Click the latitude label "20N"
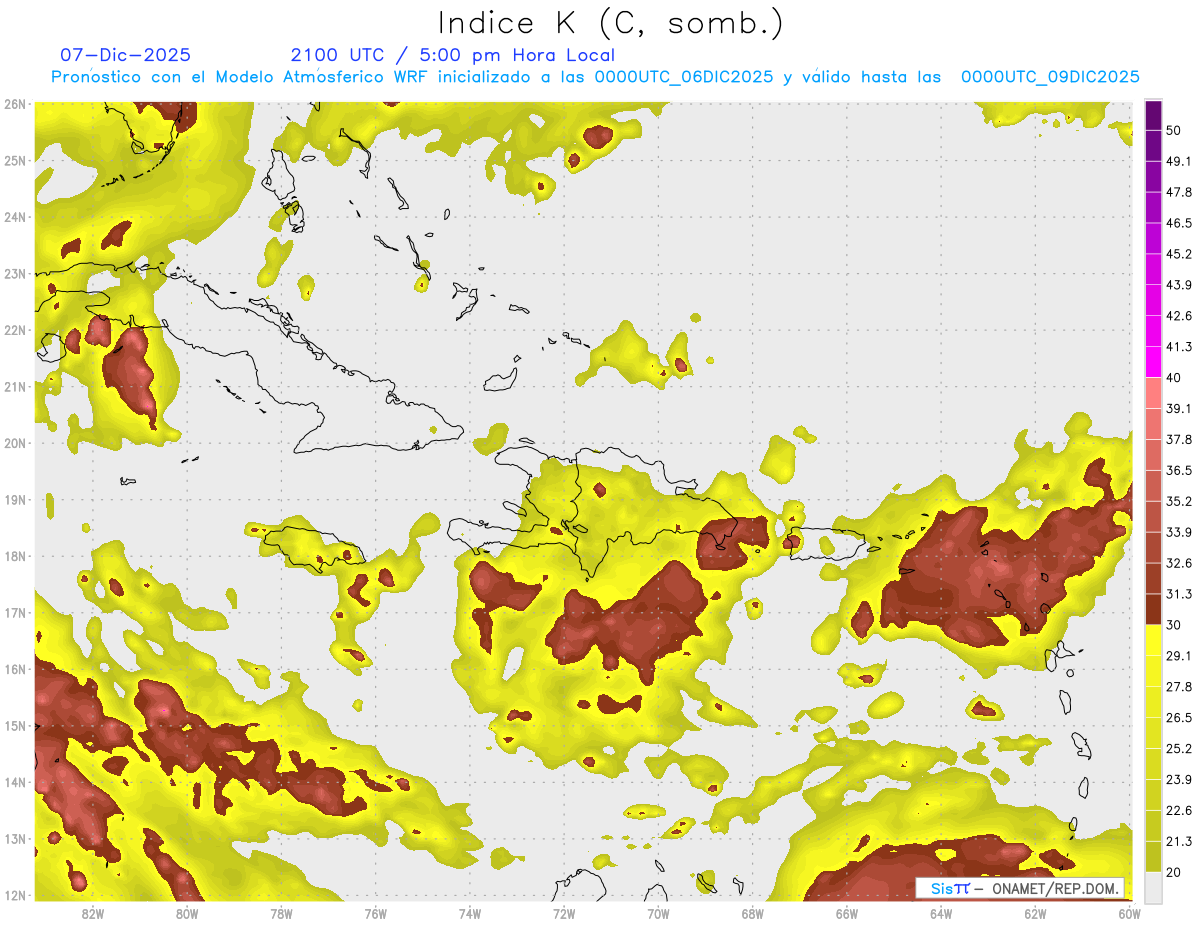Screen dimensions: 1200x927 coord(15,443)
